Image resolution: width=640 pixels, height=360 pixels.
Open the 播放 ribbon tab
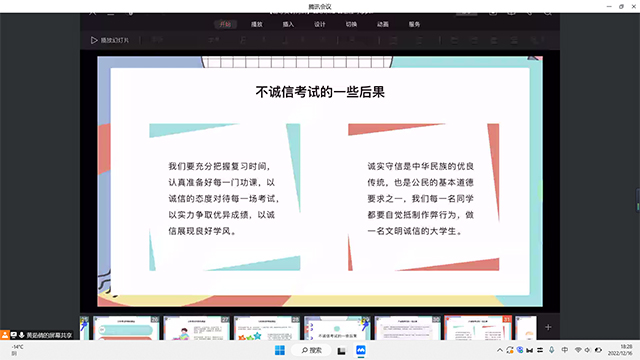click(257, 24)
